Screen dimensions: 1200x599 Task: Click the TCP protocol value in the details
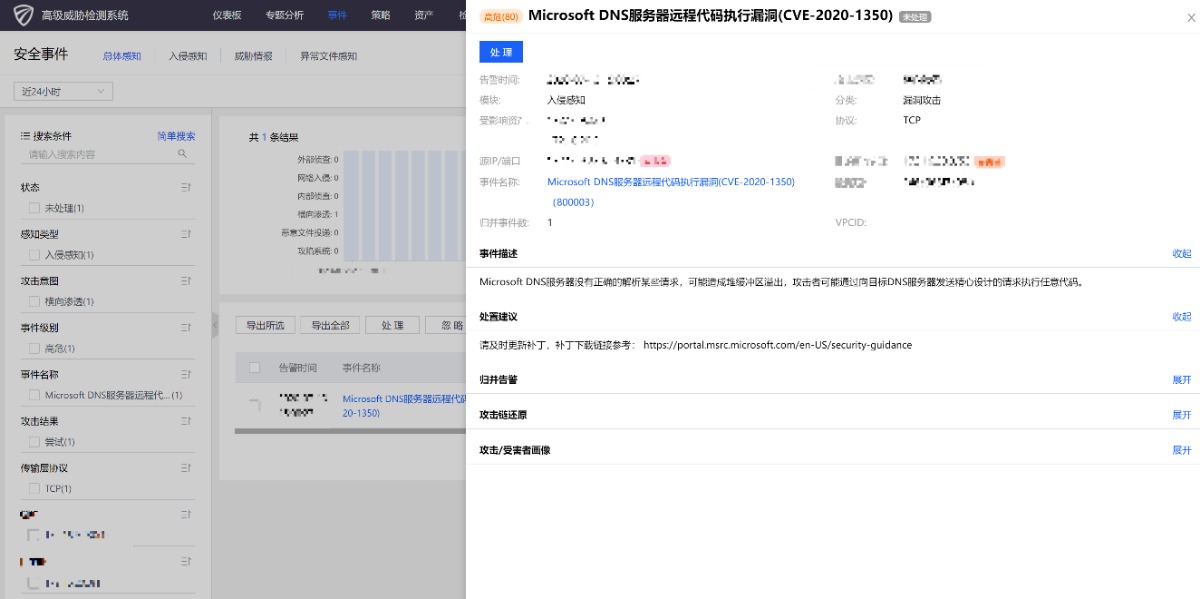pos(911,120)
